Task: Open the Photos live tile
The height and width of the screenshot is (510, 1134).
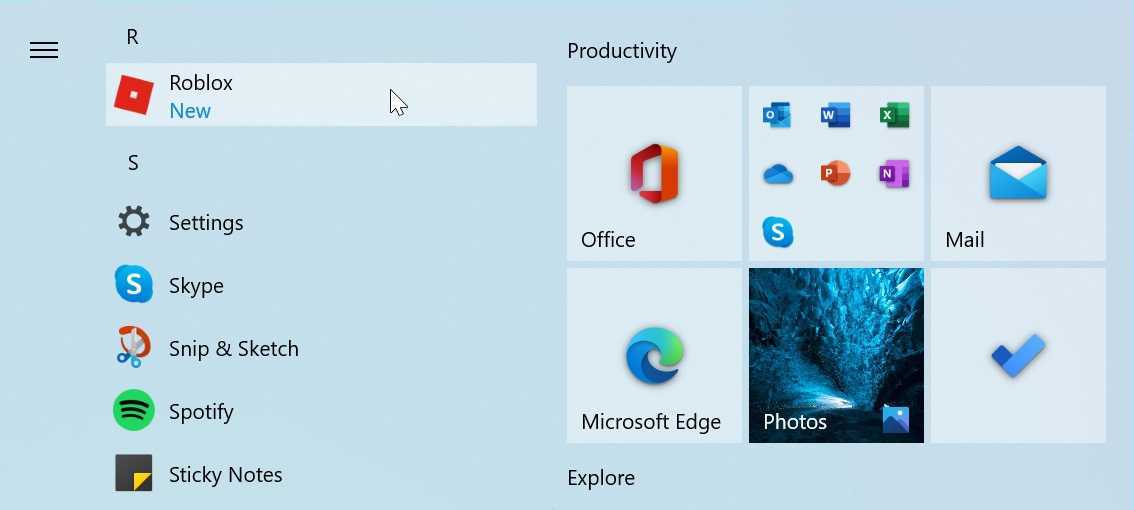Action: [x=836, y=355]
